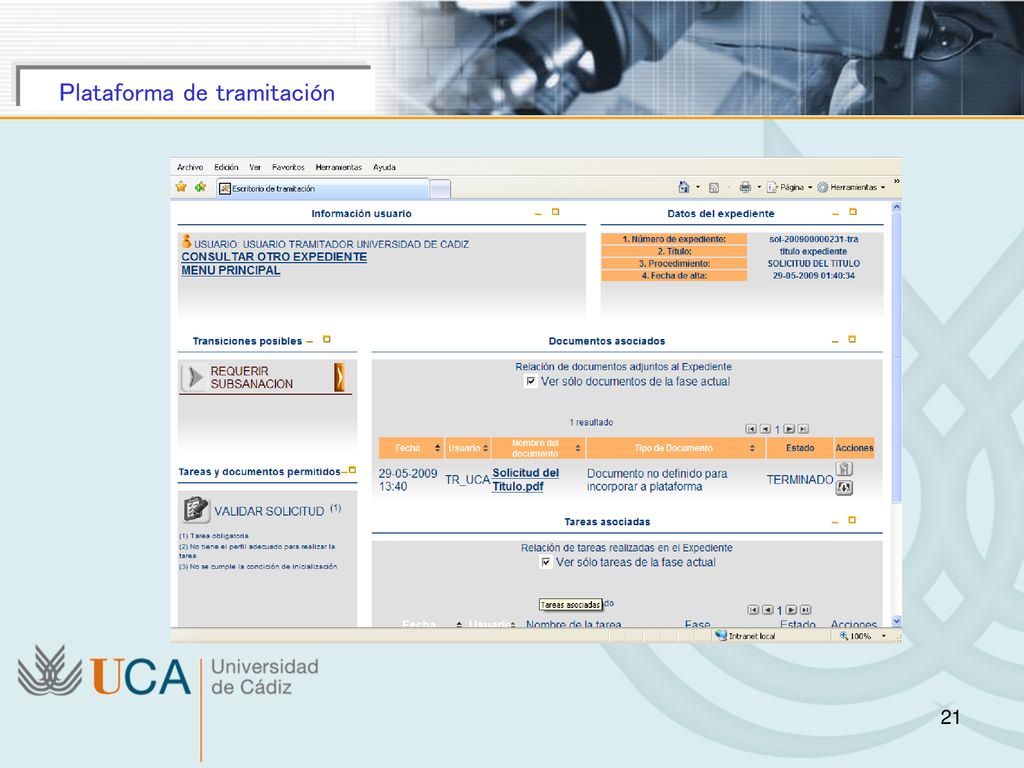
Task: Go to last page of documents list
Action: (x=804, y=429)
